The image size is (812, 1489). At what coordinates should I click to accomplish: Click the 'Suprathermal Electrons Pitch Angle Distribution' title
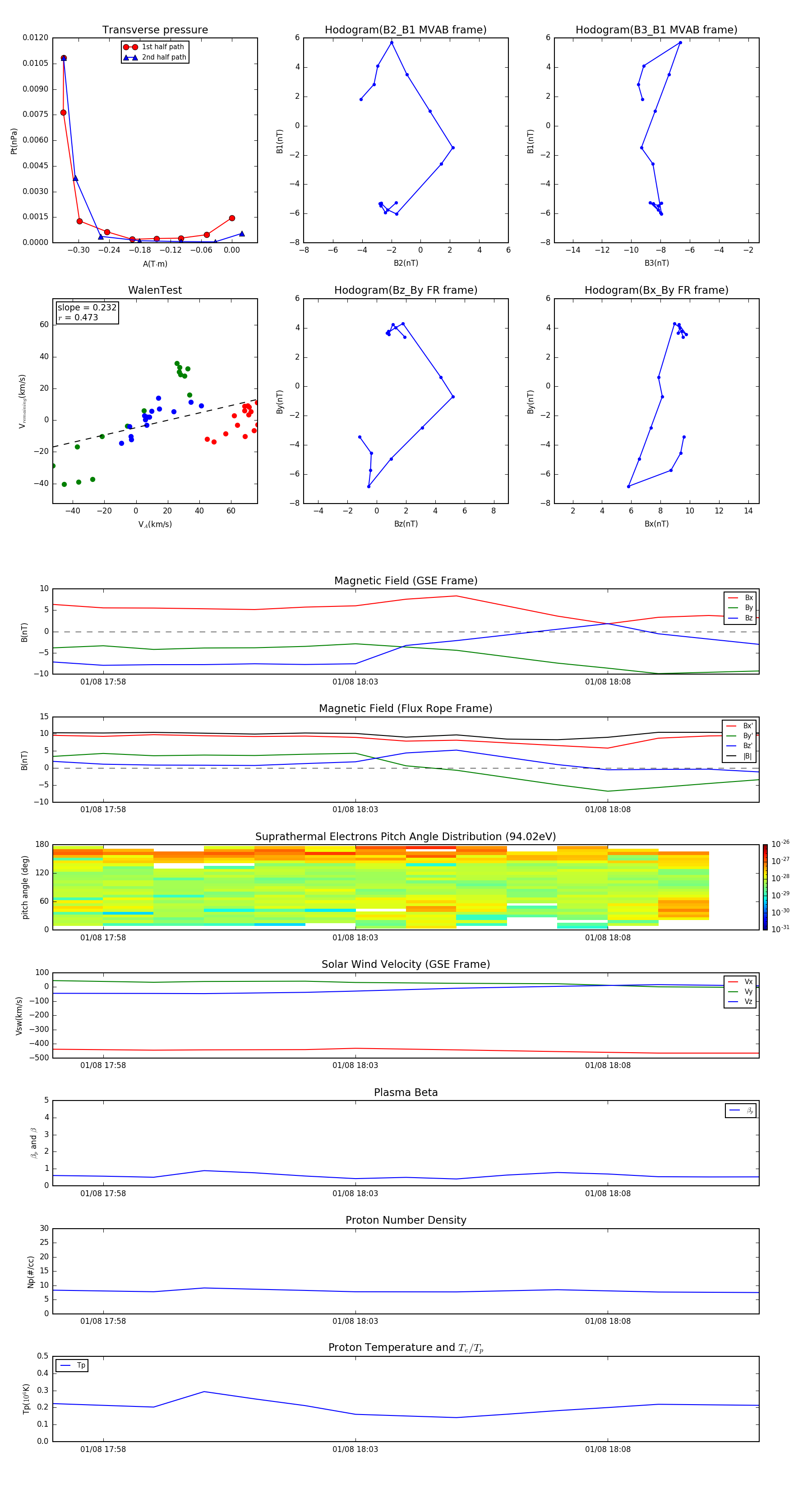click(406, 837)
